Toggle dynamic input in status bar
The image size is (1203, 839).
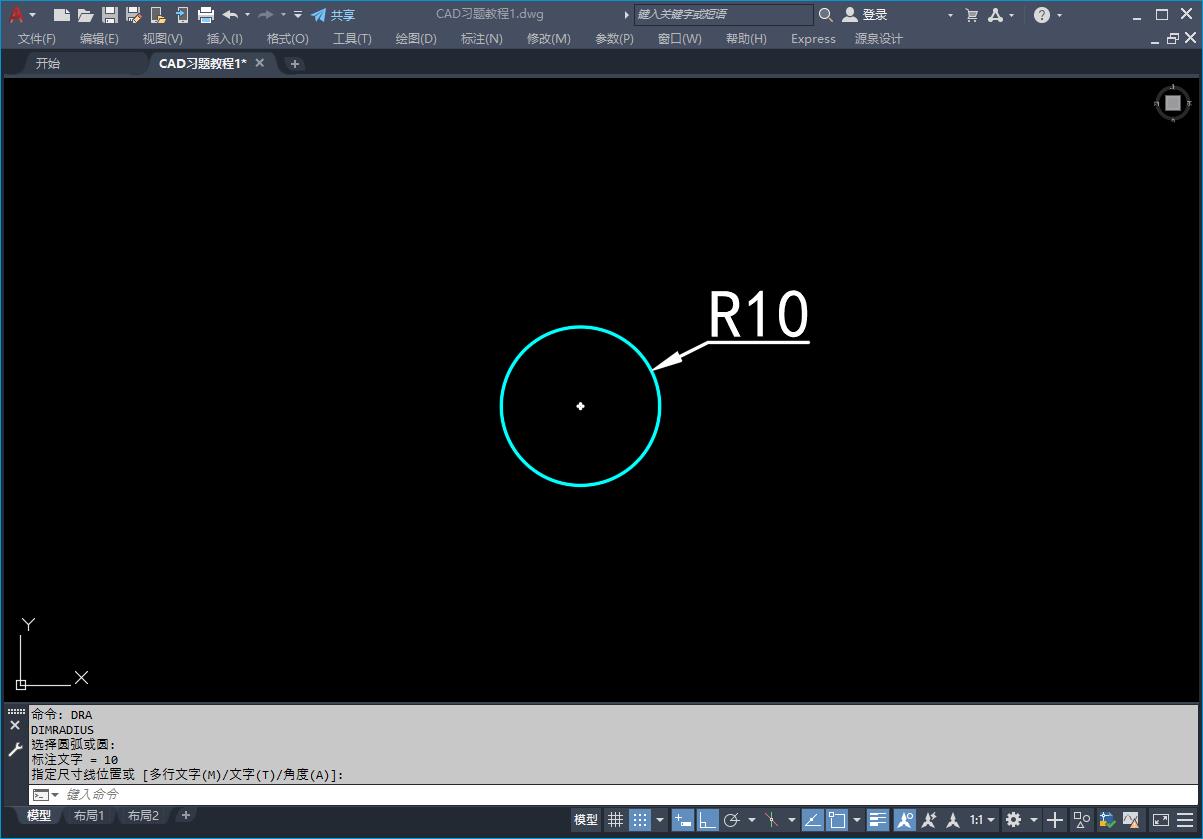[x=683, y=820]
